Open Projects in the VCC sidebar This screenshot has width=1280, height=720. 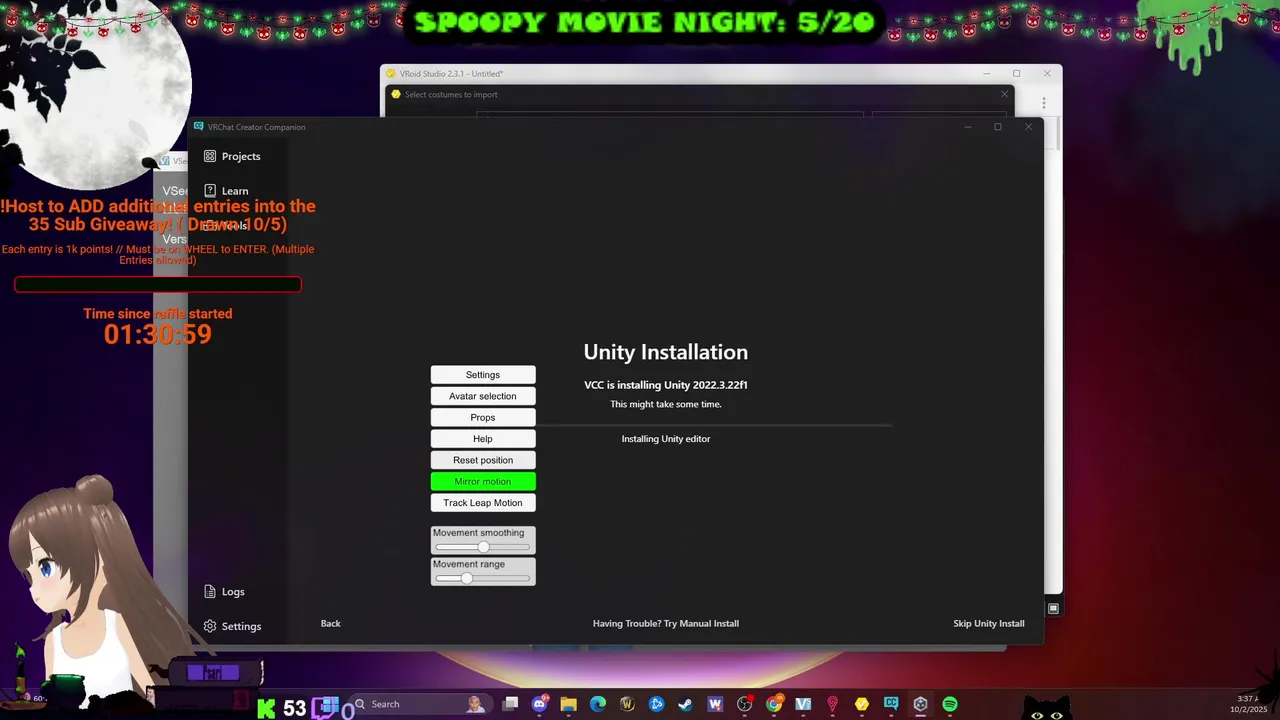tap(232, 156)
